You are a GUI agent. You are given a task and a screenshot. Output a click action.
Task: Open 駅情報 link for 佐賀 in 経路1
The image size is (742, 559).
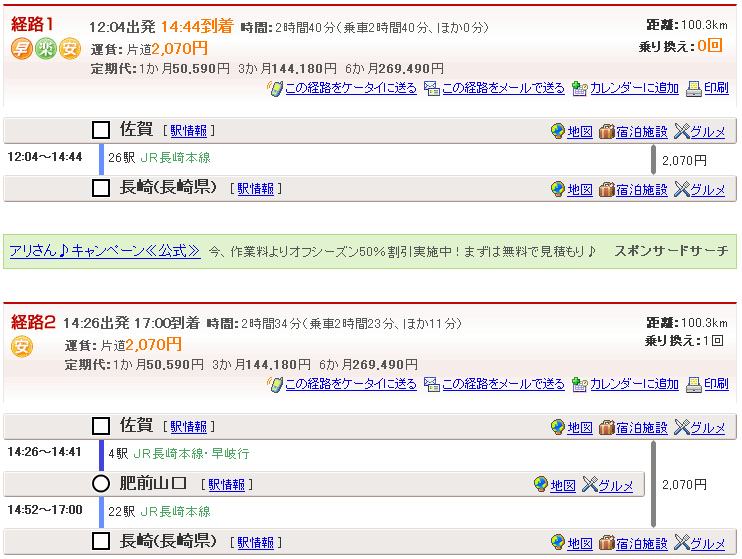pos(188,131)
